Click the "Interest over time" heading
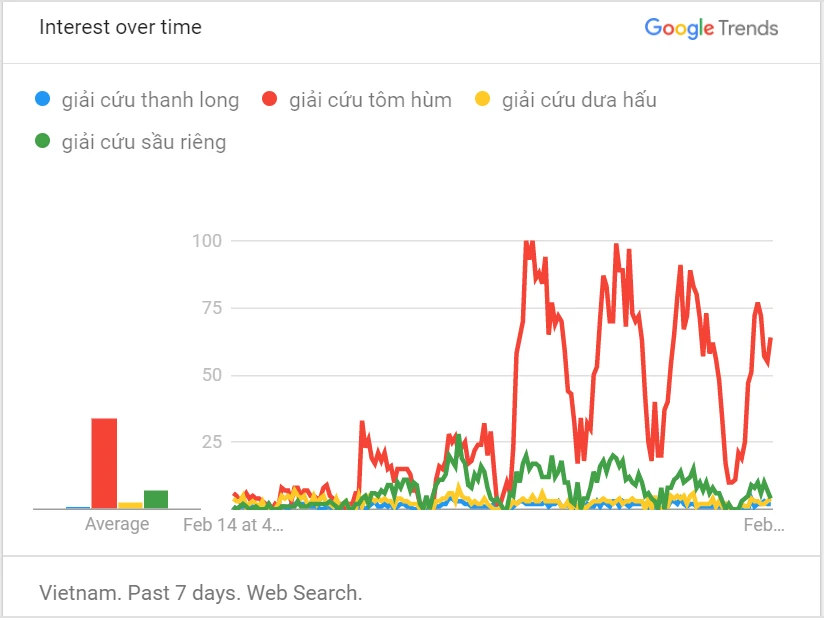The width and height of the screenshot is (824, 620). pyautogui.click(x=120, y=27)
